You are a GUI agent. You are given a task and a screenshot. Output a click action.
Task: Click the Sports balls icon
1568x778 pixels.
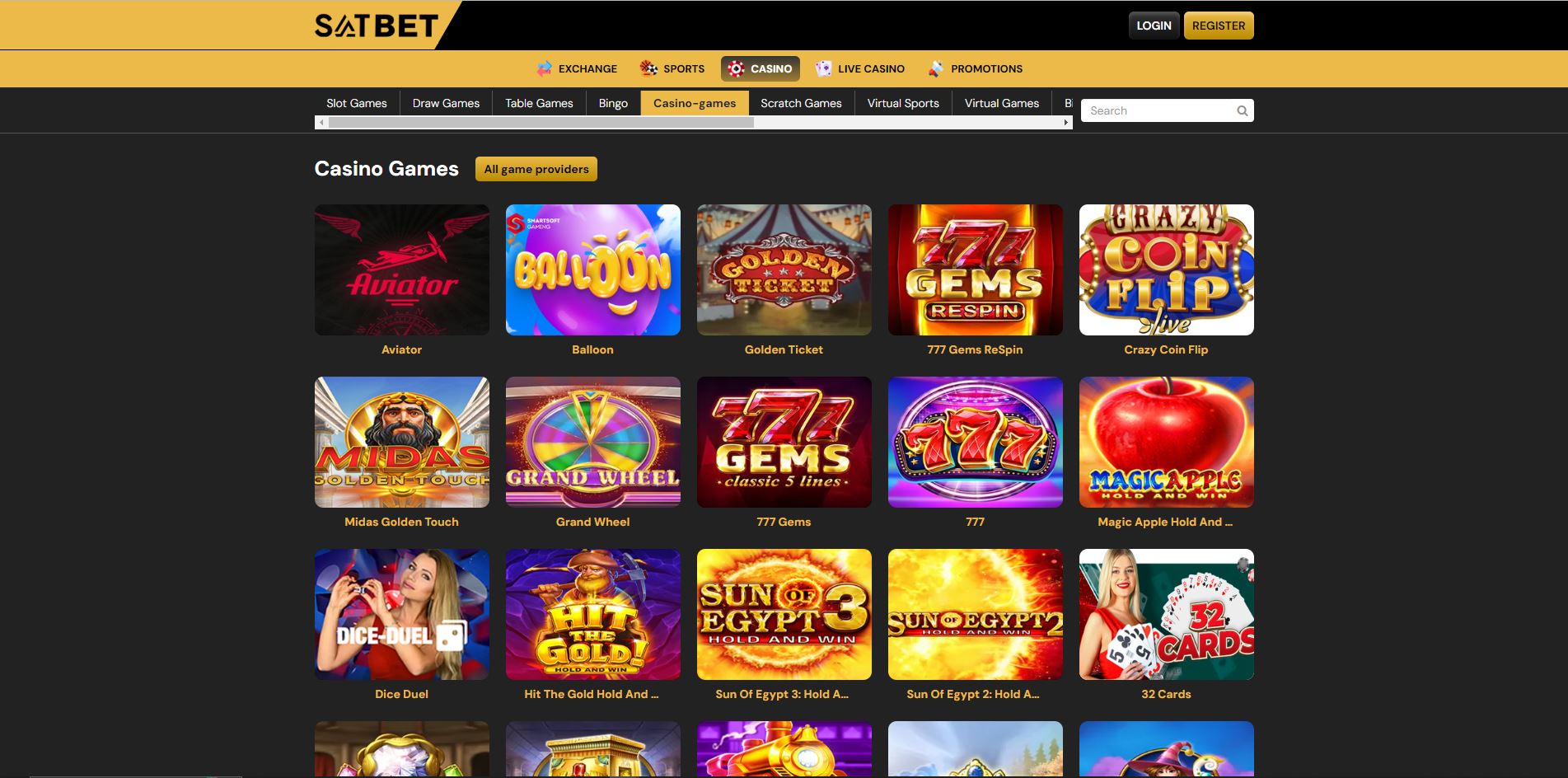(x=649, y=68)
